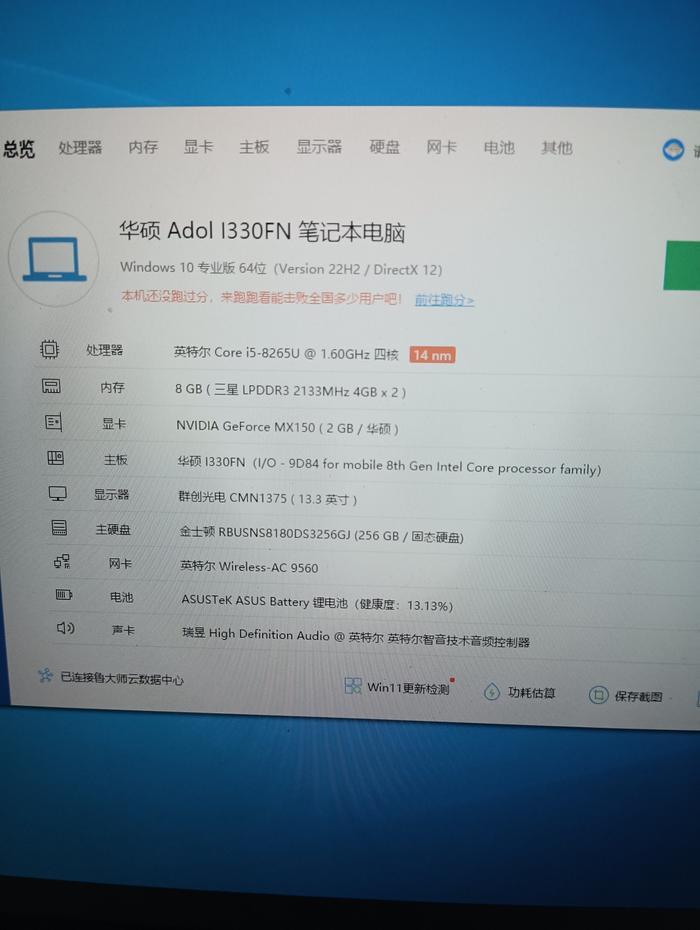Click the hard disk icon

click(59, 528)
